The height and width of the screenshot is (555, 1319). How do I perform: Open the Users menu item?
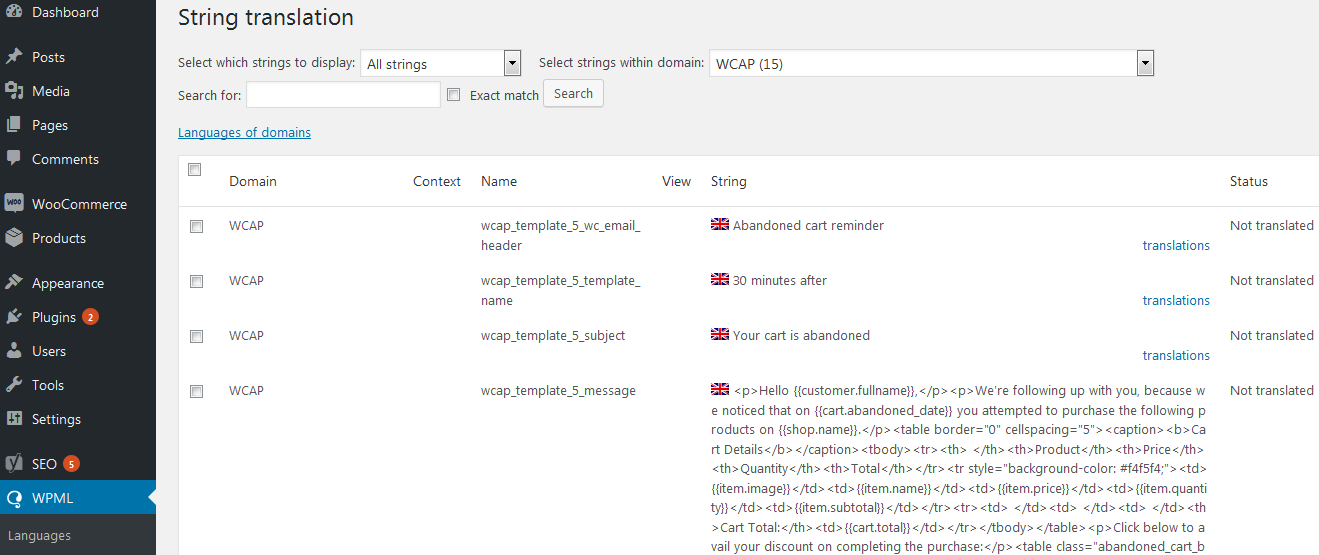tap(49, 351)
